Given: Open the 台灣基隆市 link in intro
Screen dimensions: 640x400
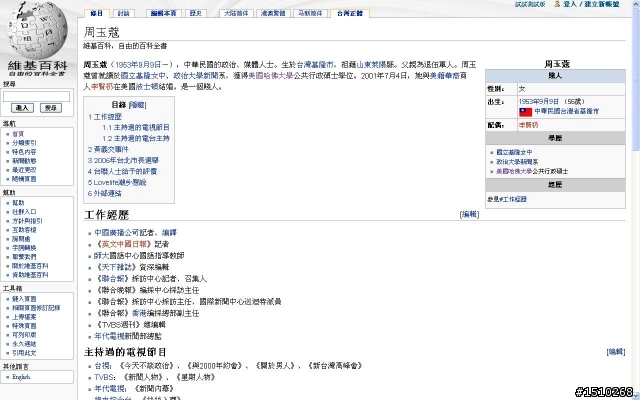Looking at the screenshot, I should (x=315, y=64).
